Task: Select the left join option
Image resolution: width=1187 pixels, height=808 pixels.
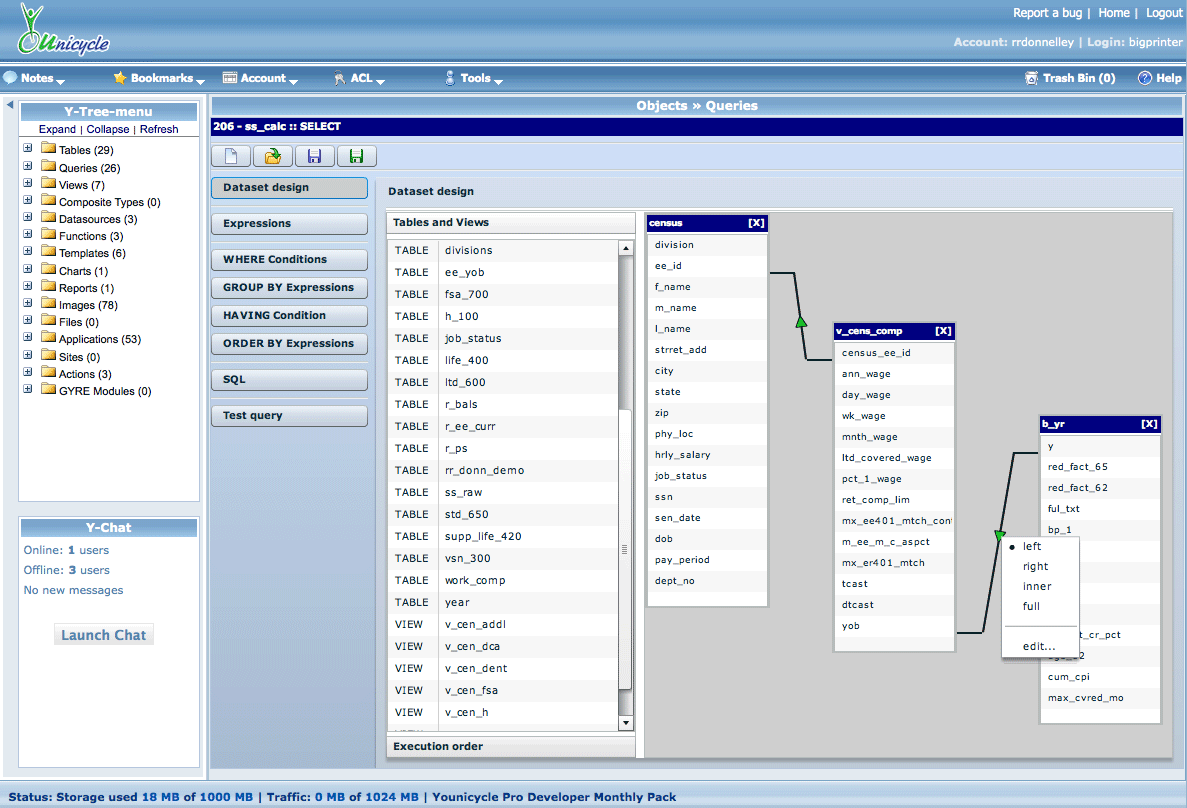Action: click(1032, 547)
